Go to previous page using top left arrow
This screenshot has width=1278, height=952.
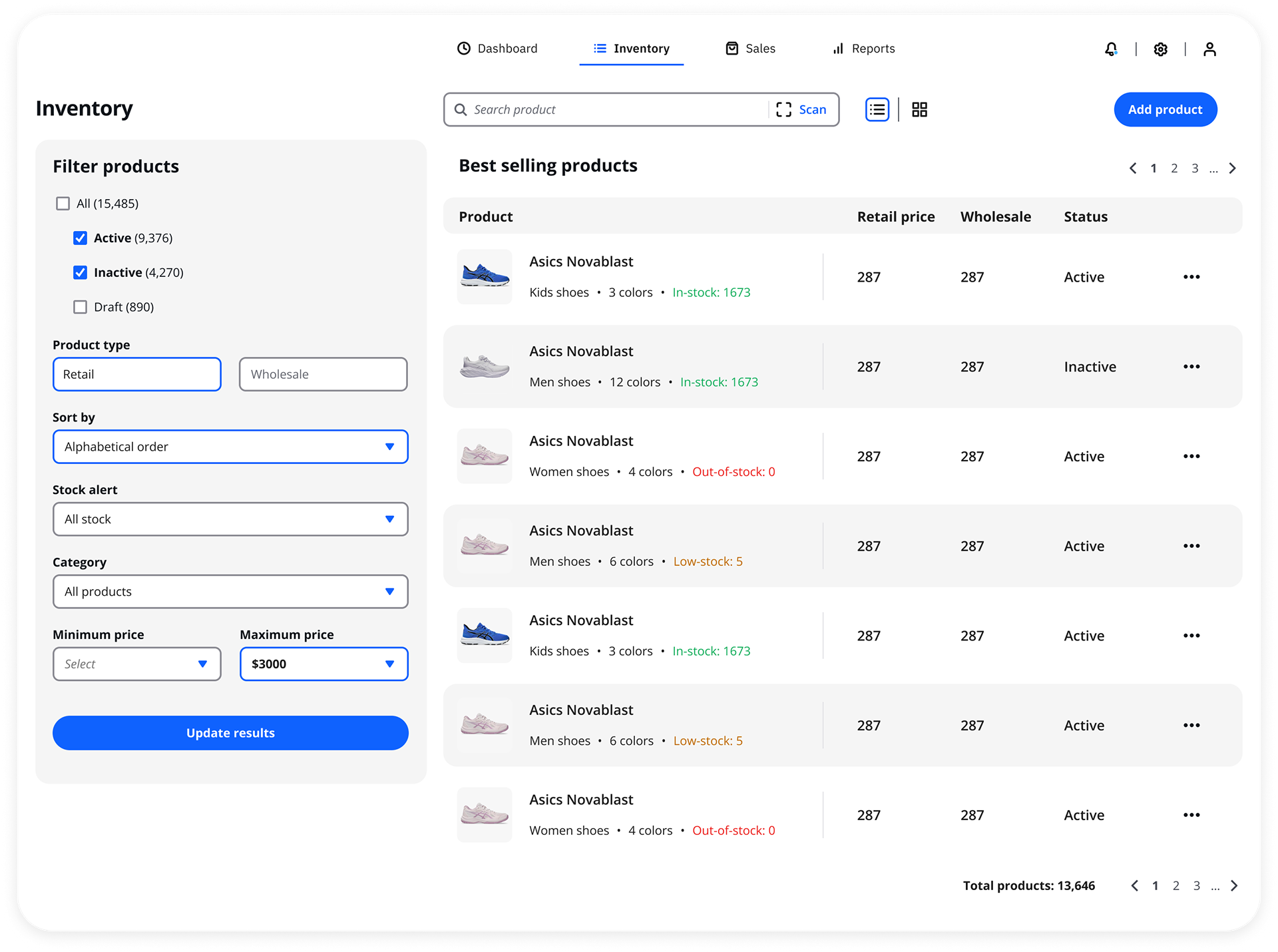[x=1132, y=168]
